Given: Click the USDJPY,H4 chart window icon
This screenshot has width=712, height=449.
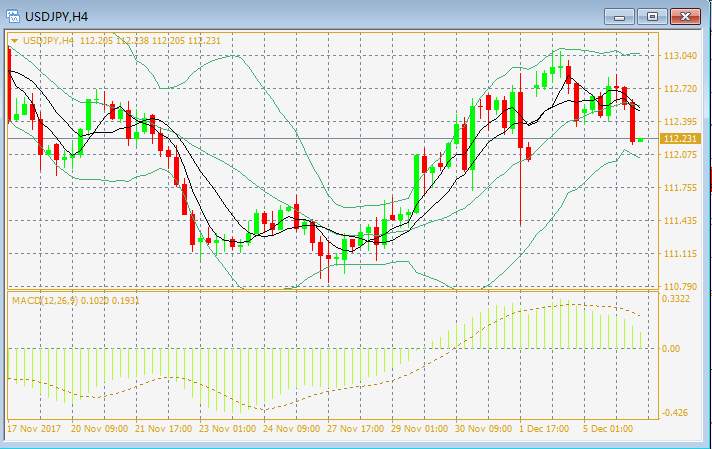Looking at the screenshot, I should pyautogui.click(x=13, y=17).
